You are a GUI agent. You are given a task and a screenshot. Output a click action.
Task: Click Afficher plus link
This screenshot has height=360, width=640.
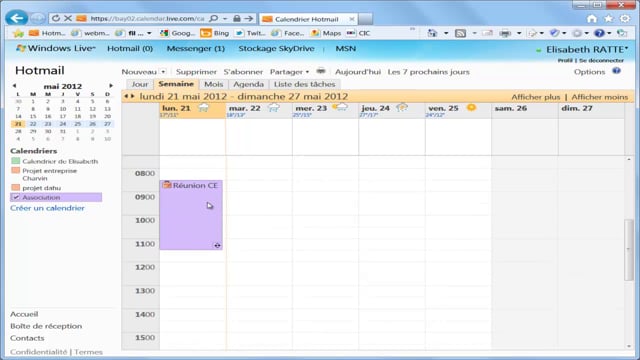click(536, 97)
